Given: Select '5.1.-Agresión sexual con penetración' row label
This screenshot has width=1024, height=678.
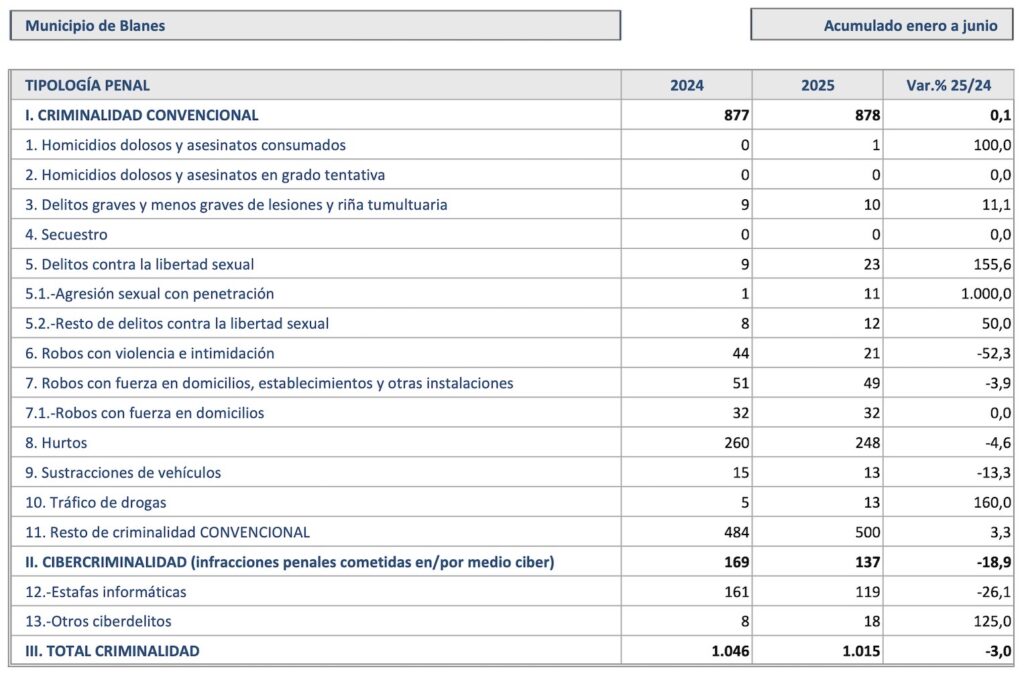Looking at the screenshot, I should pyautogui.click(x=150, y=294).
